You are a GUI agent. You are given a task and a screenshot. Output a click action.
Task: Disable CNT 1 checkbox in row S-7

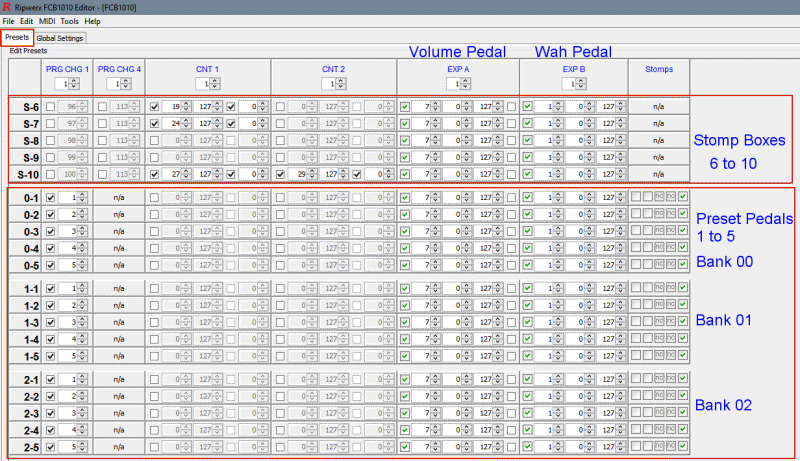154,124
